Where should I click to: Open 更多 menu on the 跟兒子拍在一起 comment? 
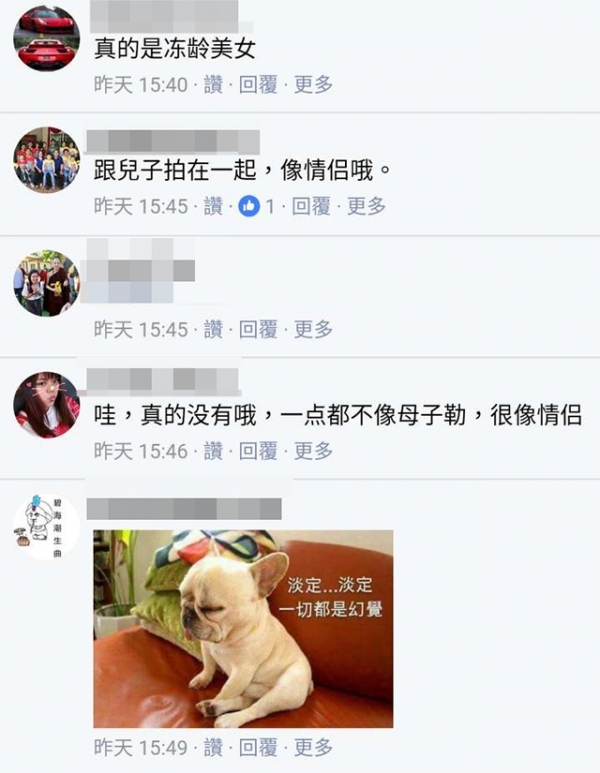(x=366, y=207)
